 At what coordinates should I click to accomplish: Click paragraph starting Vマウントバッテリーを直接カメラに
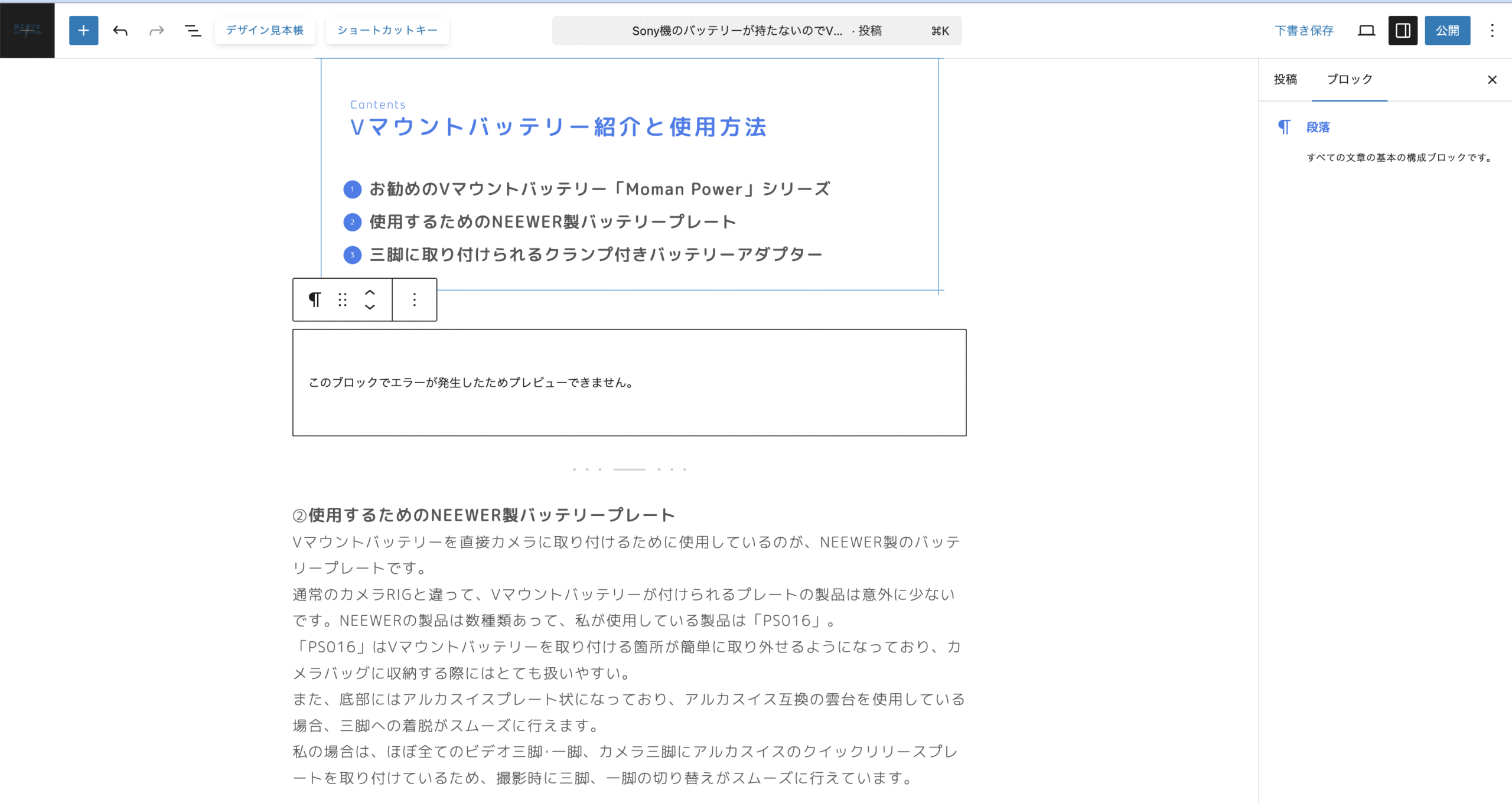point(627,555)
